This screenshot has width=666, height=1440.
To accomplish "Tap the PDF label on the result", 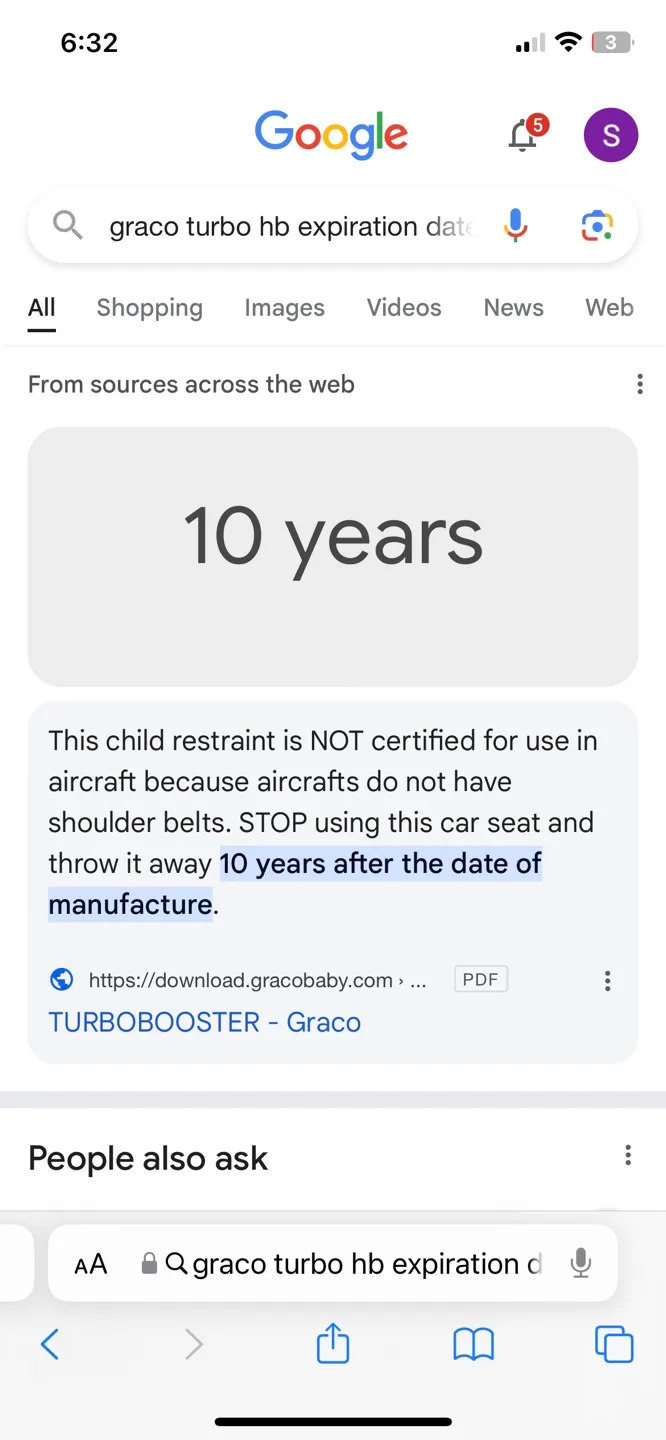I will click(481, 980).
